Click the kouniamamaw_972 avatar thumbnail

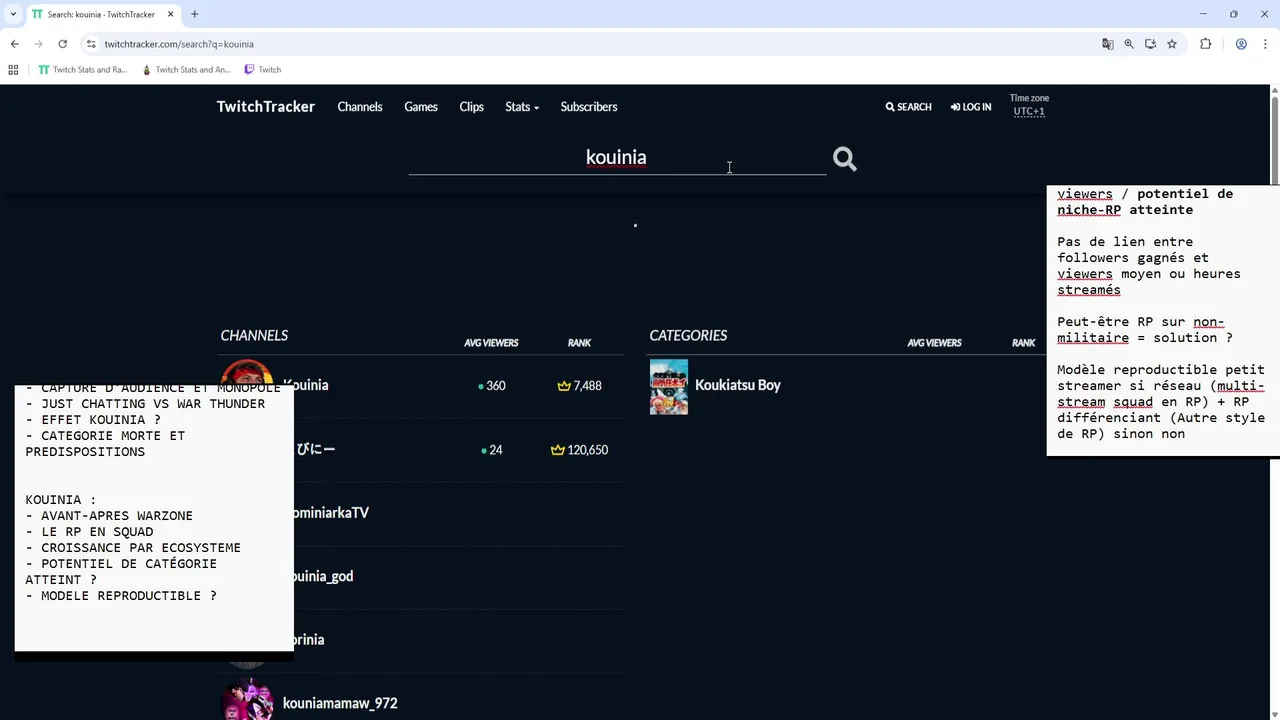coord(246,700)
